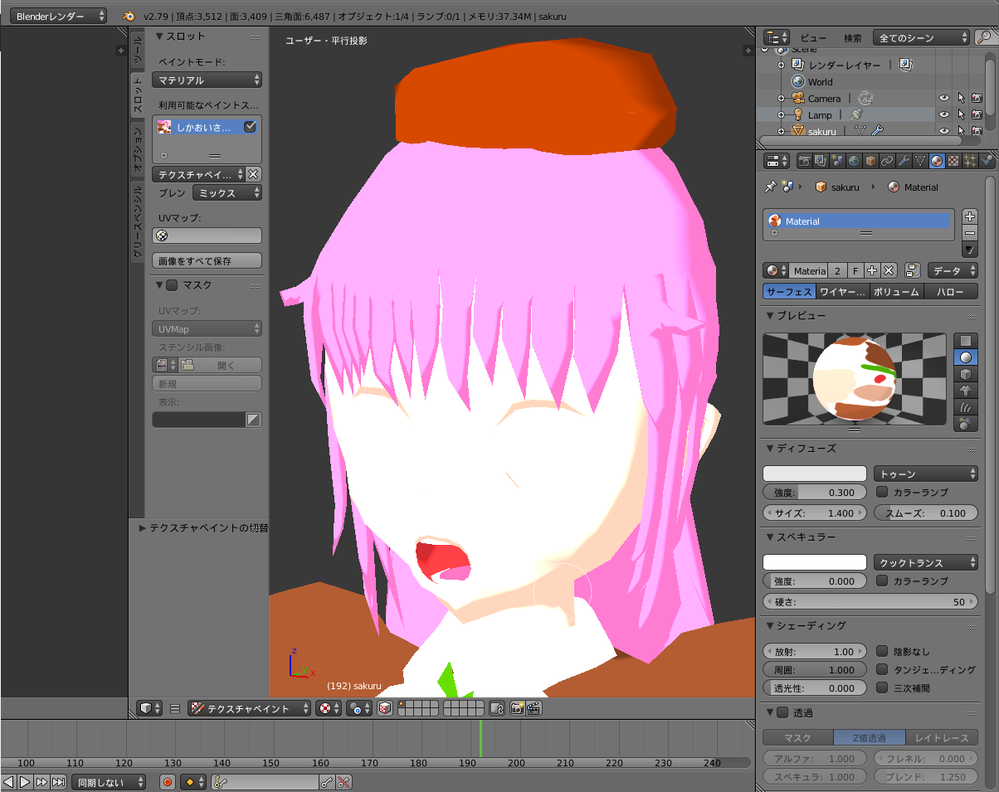Viewport: 999px width, 792px height.
Task: Click the record keyframe button in timeline
Action: click(x=168, y=782)
